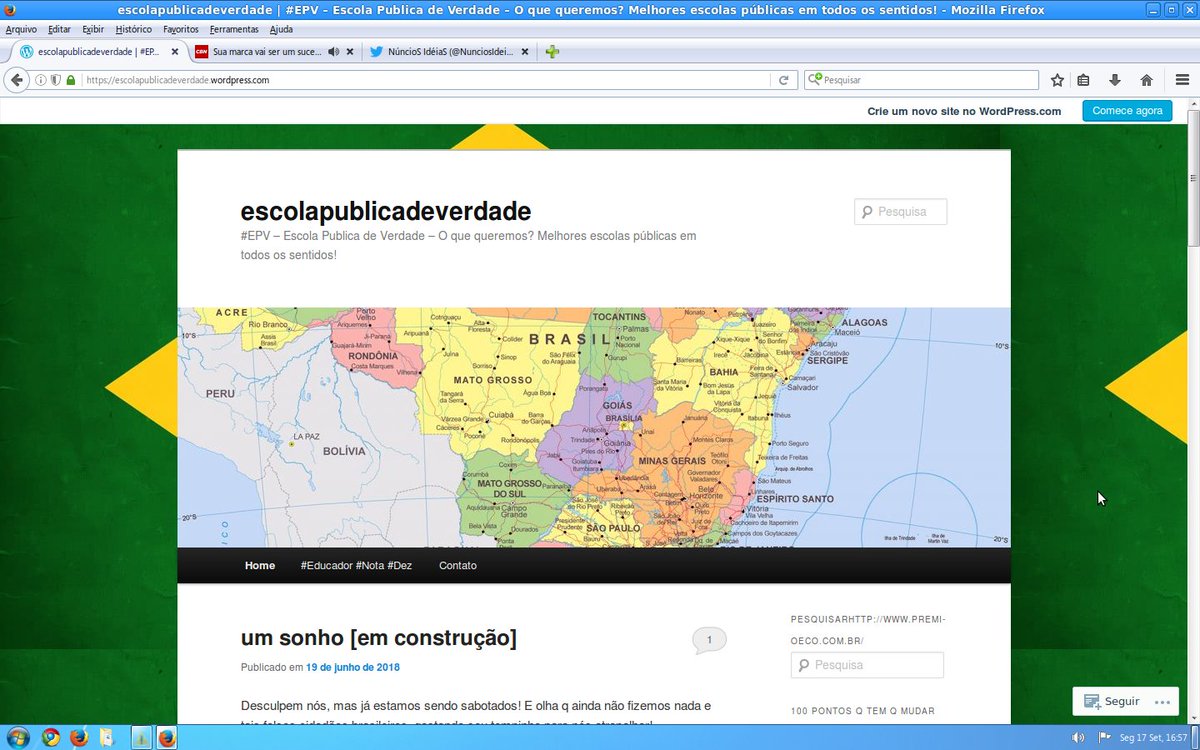
Task: Open the Favoritos menu
Action: tap(181, 29)
